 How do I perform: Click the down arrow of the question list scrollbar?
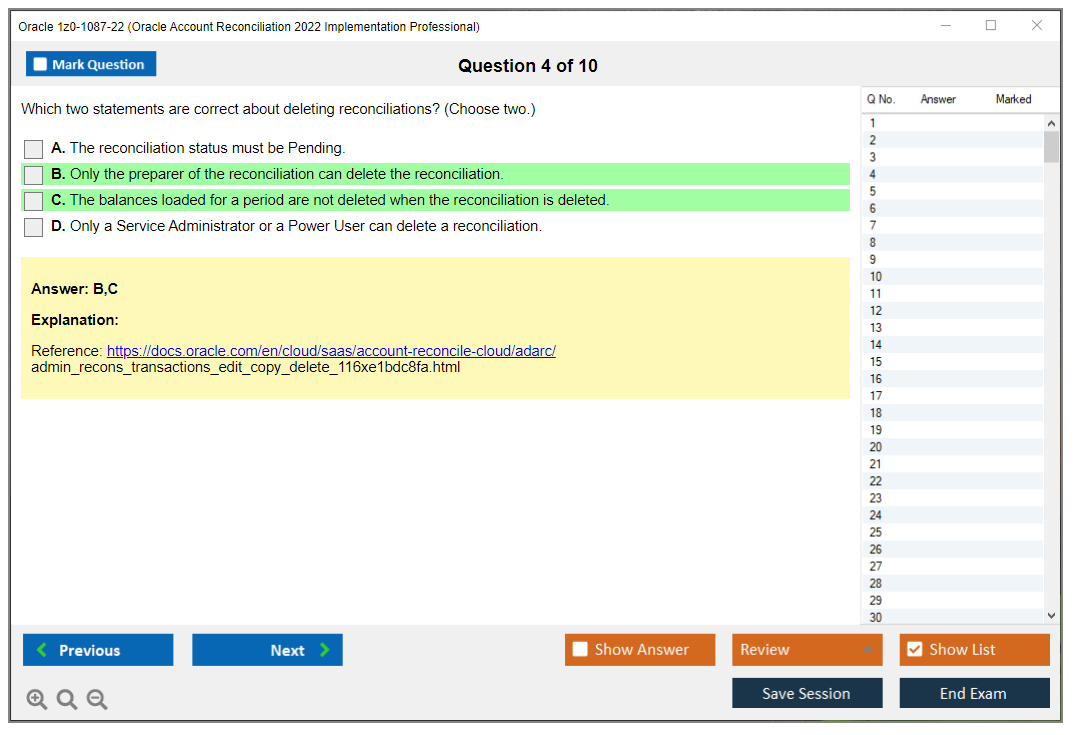point(1051,616)
